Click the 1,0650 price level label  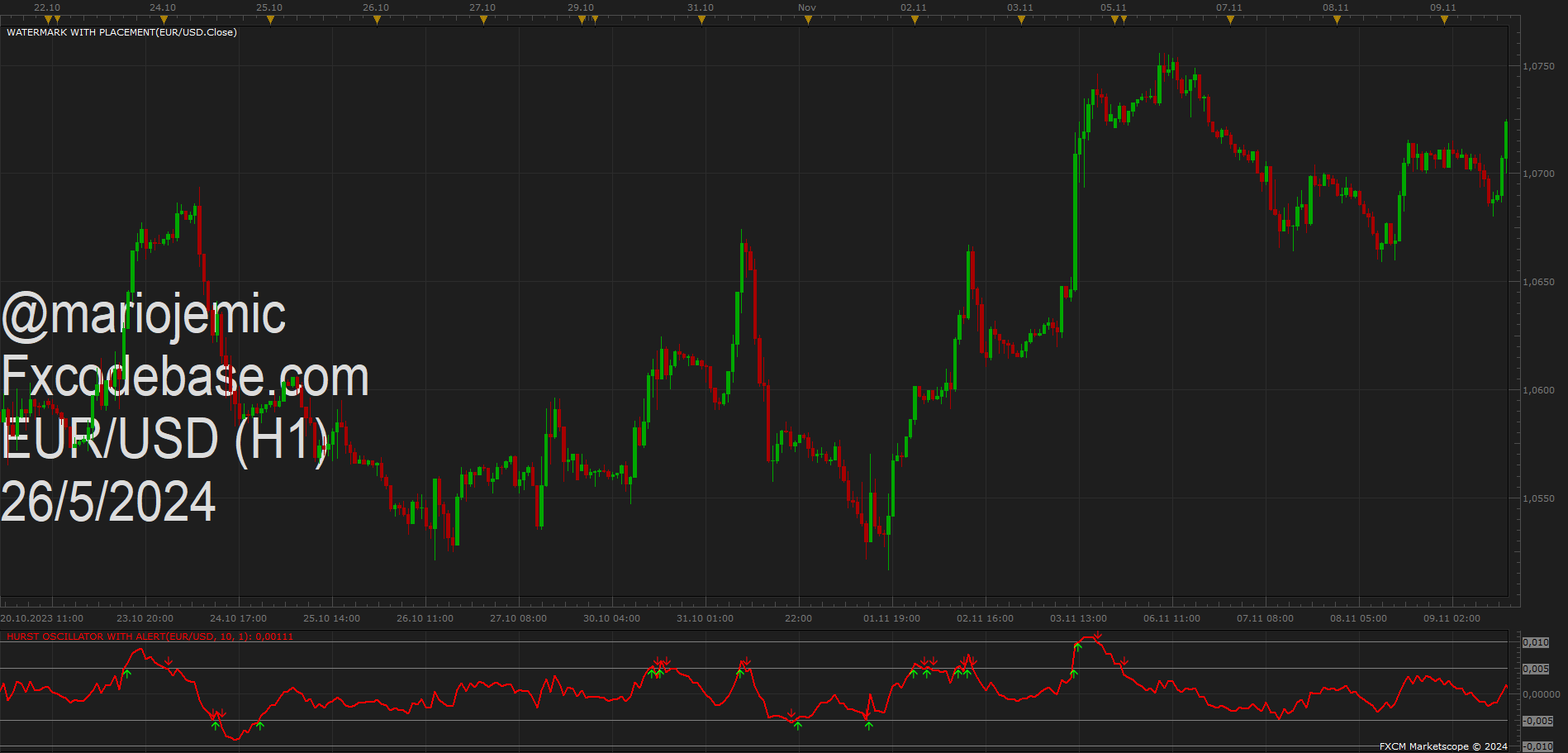tap(1538, 282)
